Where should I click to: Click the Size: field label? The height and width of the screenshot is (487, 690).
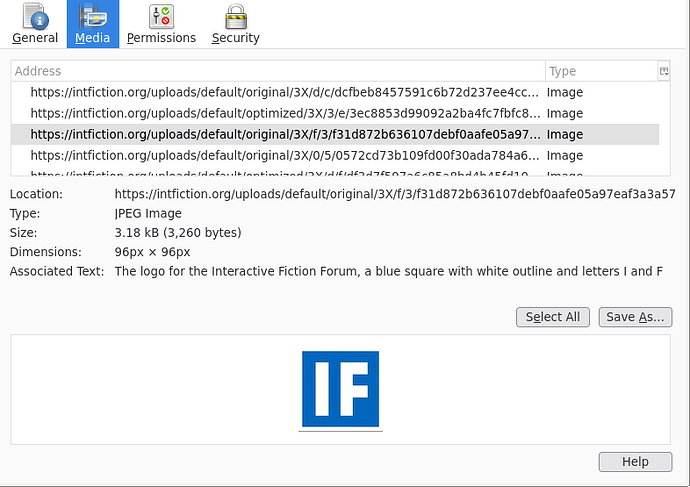[x=23, y=233]
